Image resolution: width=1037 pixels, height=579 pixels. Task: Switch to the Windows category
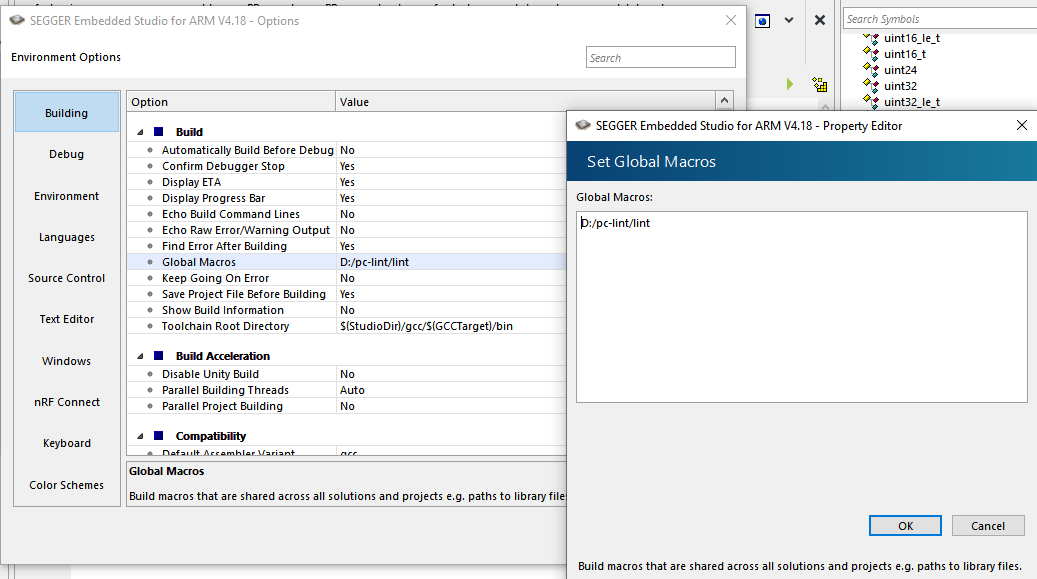click(x=67, y=361)
